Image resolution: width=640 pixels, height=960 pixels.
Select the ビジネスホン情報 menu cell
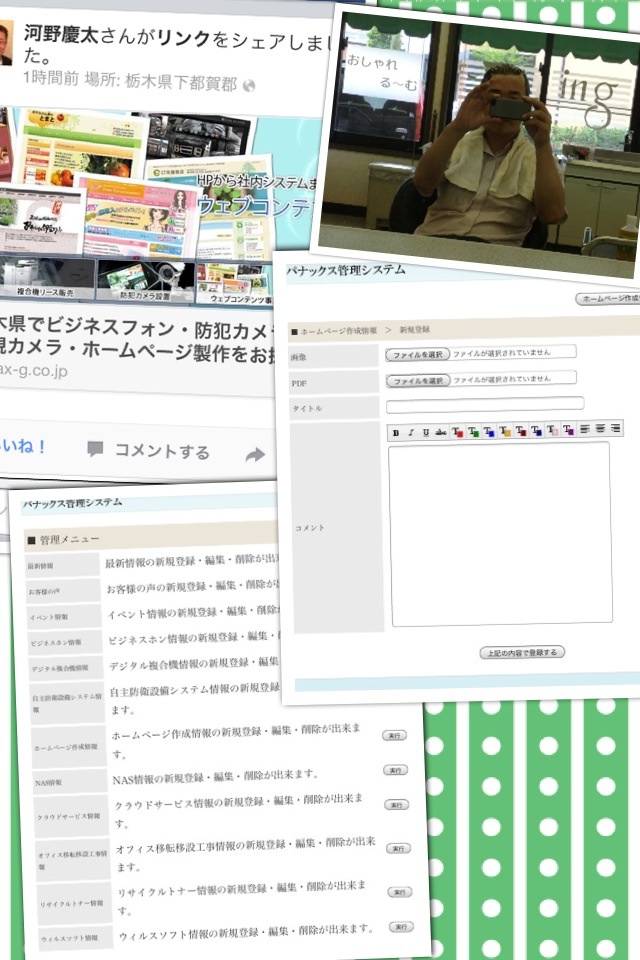66,642
